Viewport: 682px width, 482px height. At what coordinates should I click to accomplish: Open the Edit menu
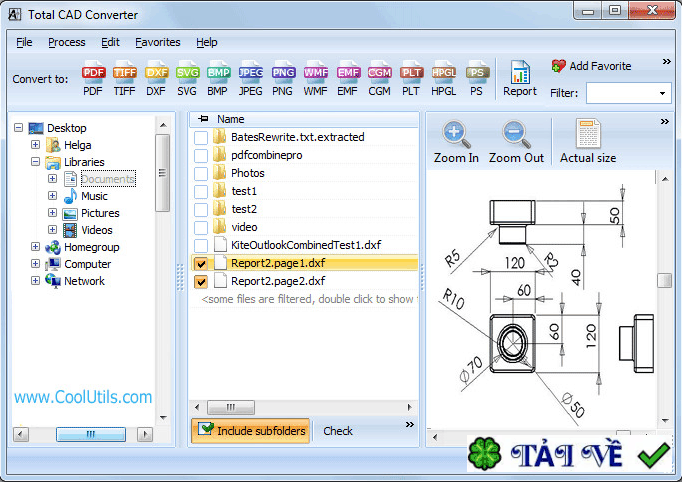pos(110,42)
